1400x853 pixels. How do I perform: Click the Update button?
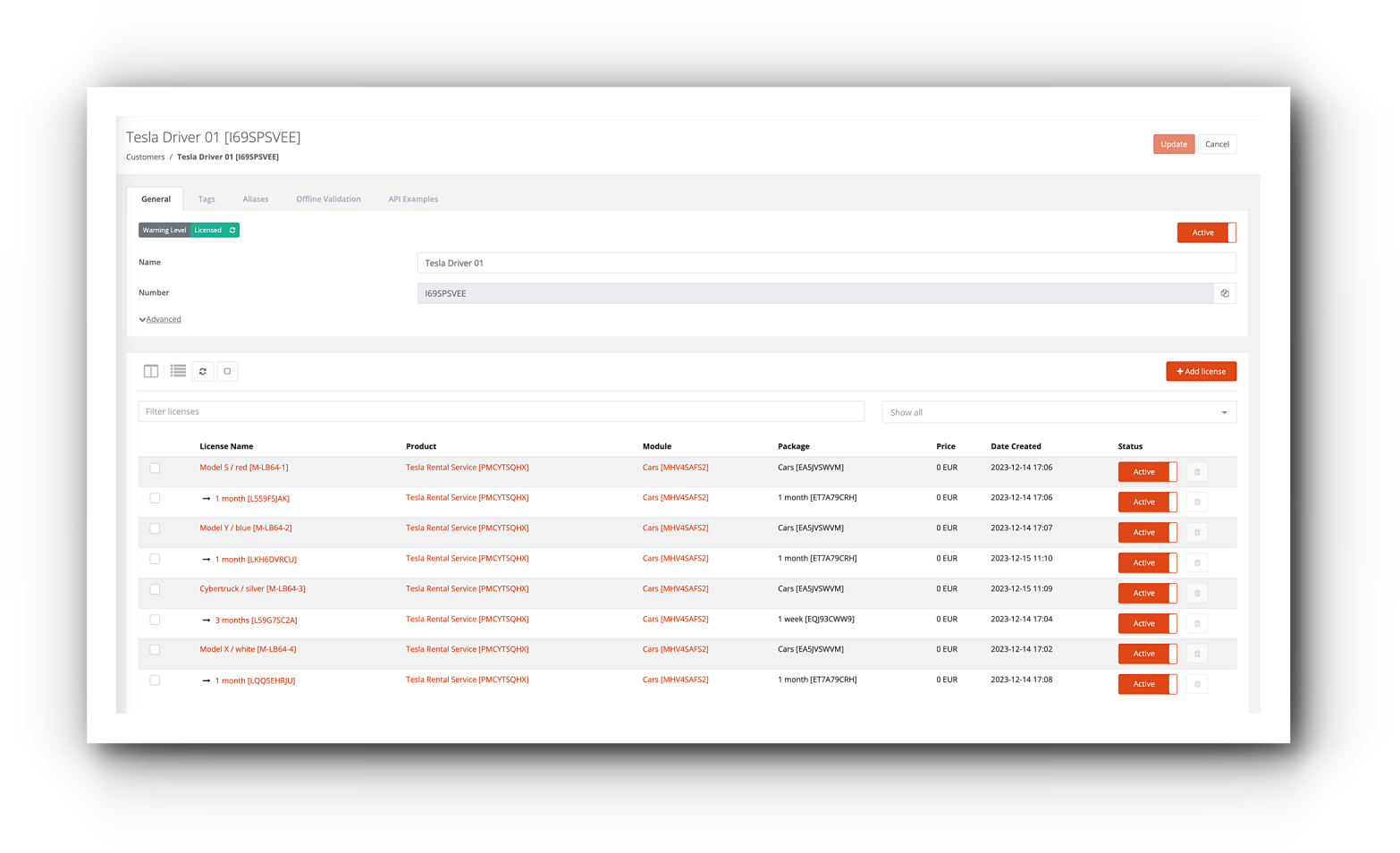click(x=1174, y=144)
